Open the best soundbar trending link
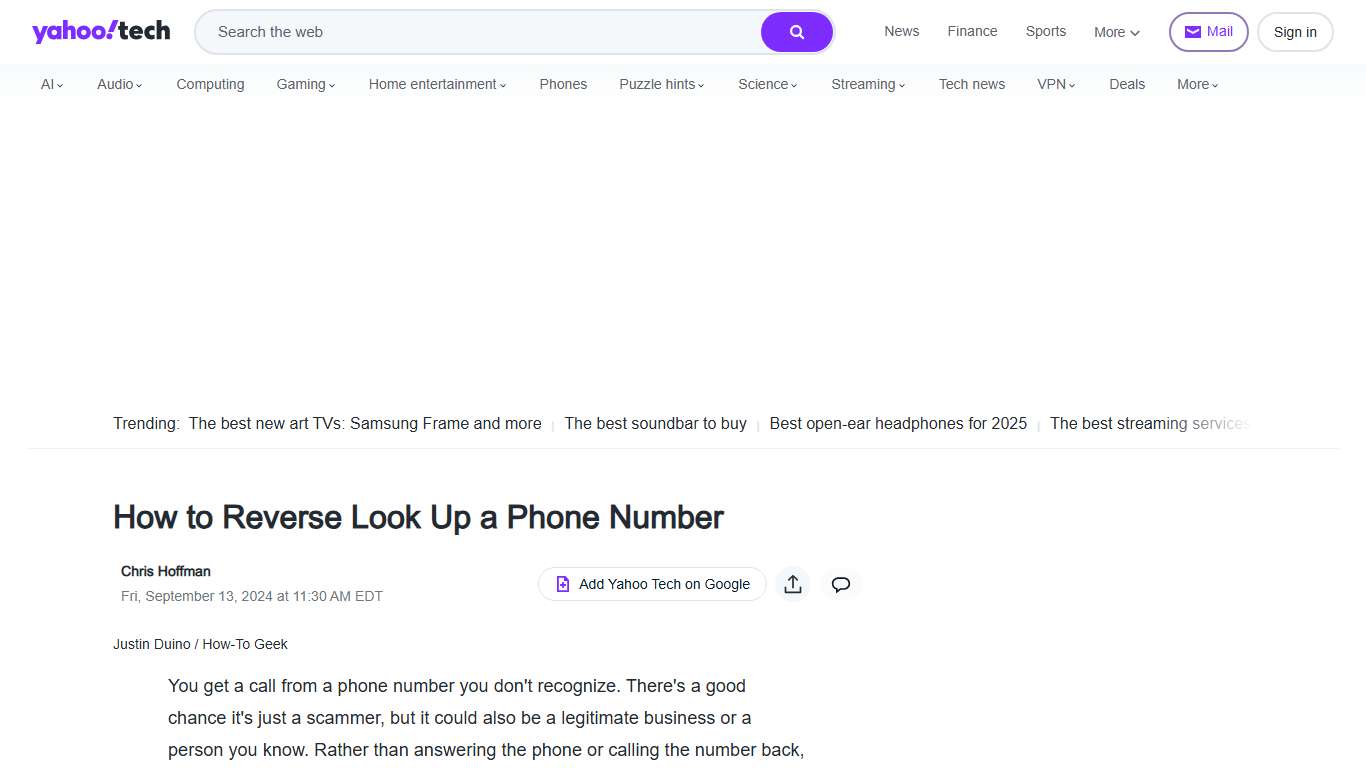 (x=655, y=423)
